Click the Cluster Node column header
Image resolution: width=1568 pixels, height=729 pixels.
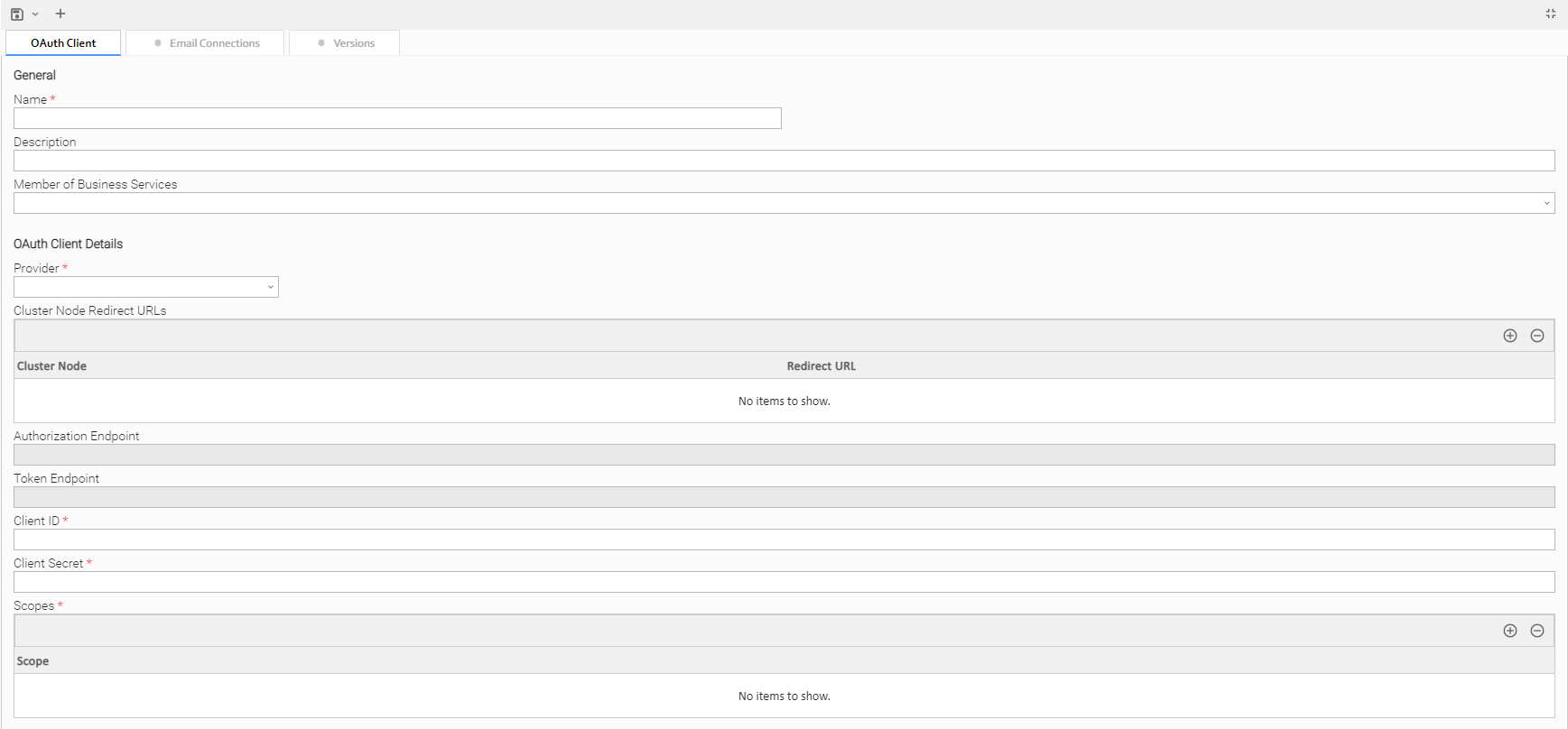[52, 366]
